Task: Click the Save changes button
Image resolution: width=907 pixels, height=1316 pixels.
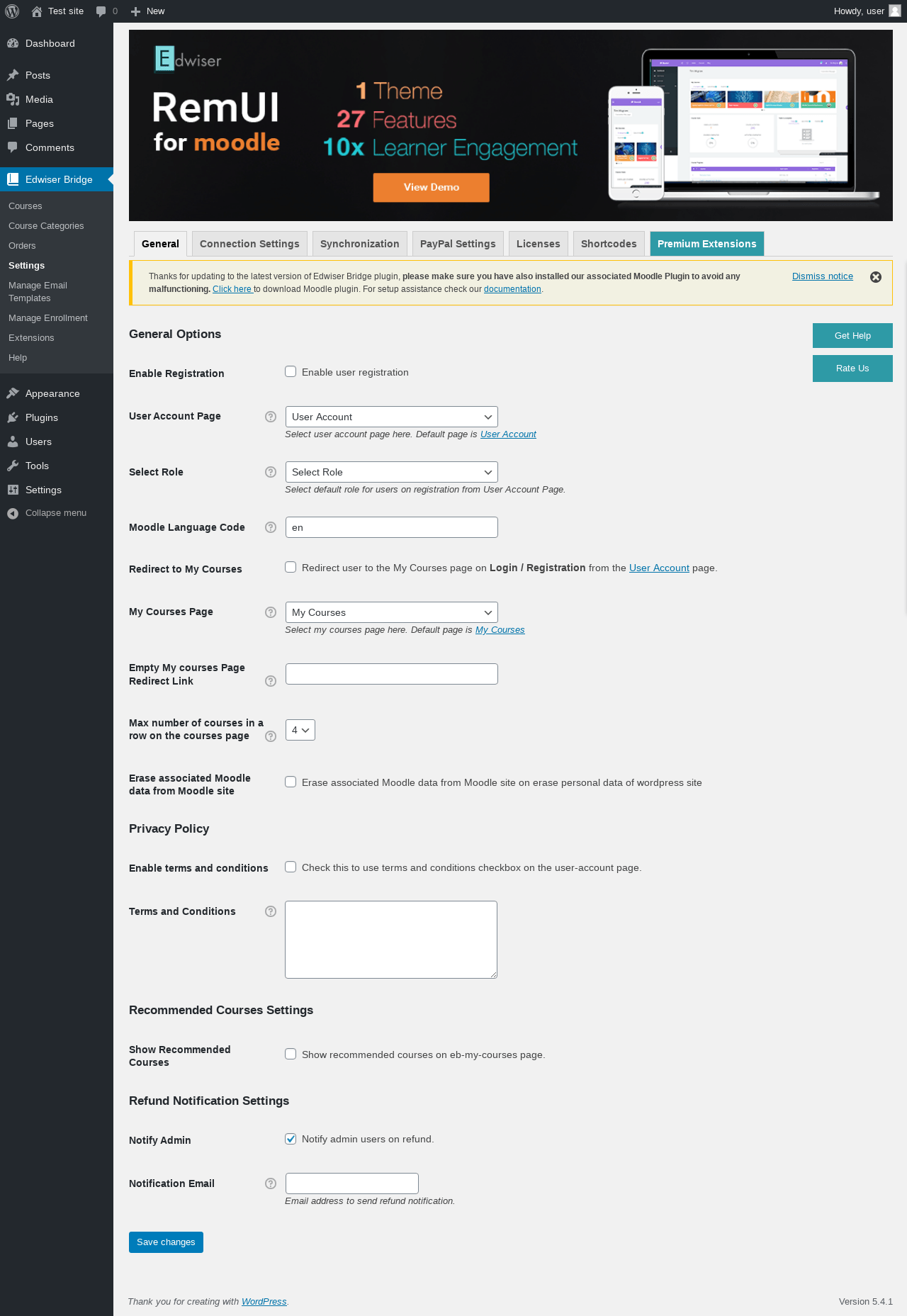Action: (166, 1242)
